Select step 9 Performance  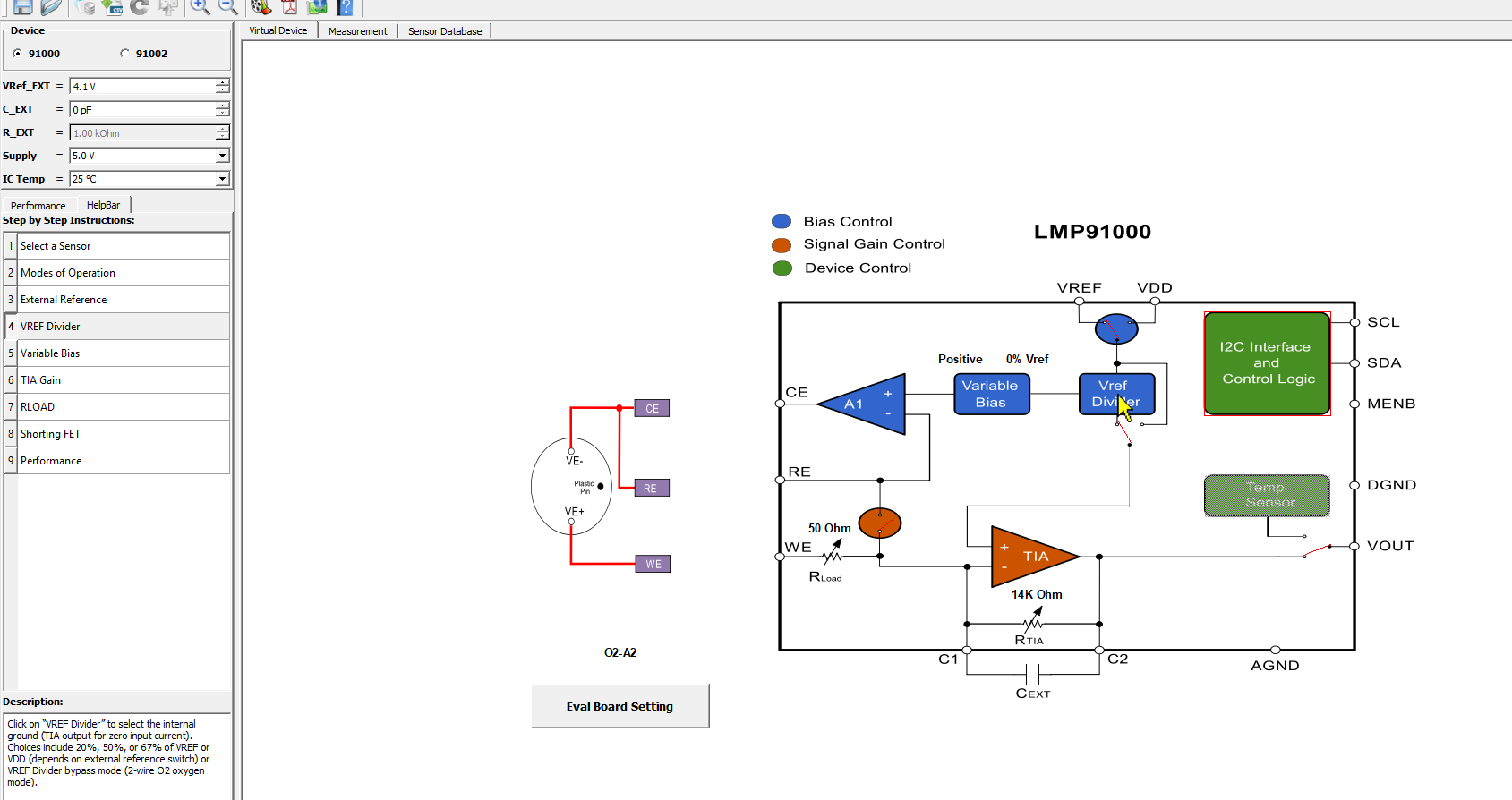(x=117, y=461)
